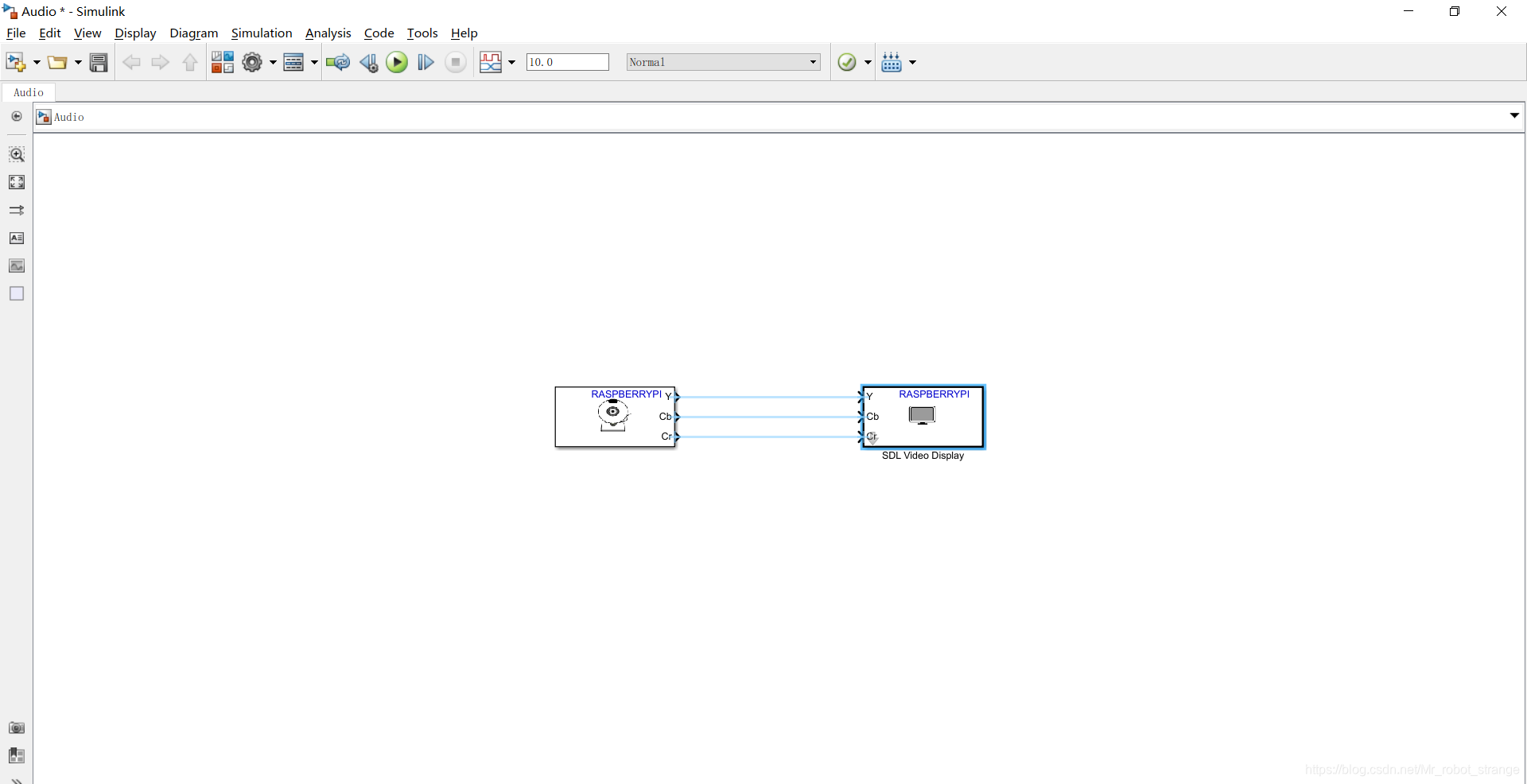Click the Run simulation play button

tap(396, 62)
